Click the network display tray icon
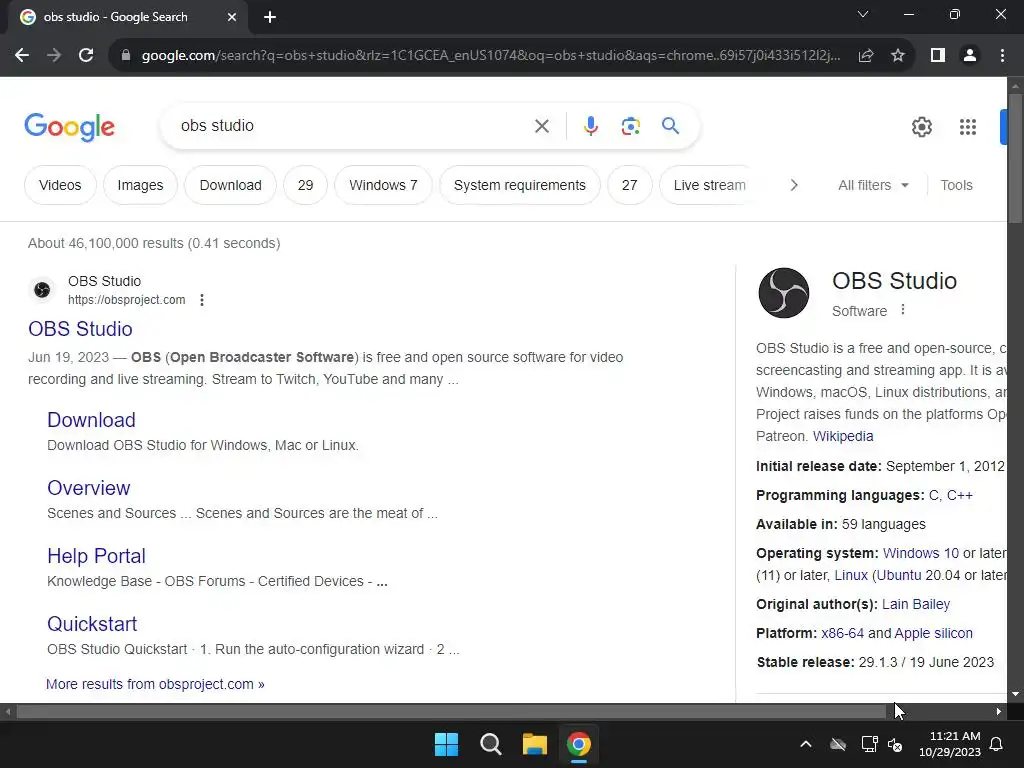1024x768 pixels. coord(869,744)
